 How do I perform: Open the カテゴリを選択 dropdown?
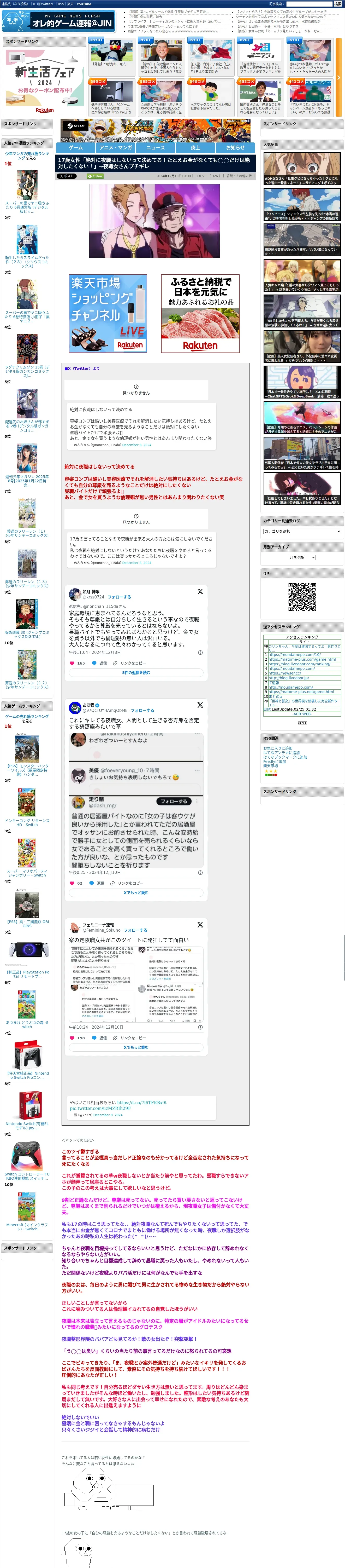[x=302, y=531]
